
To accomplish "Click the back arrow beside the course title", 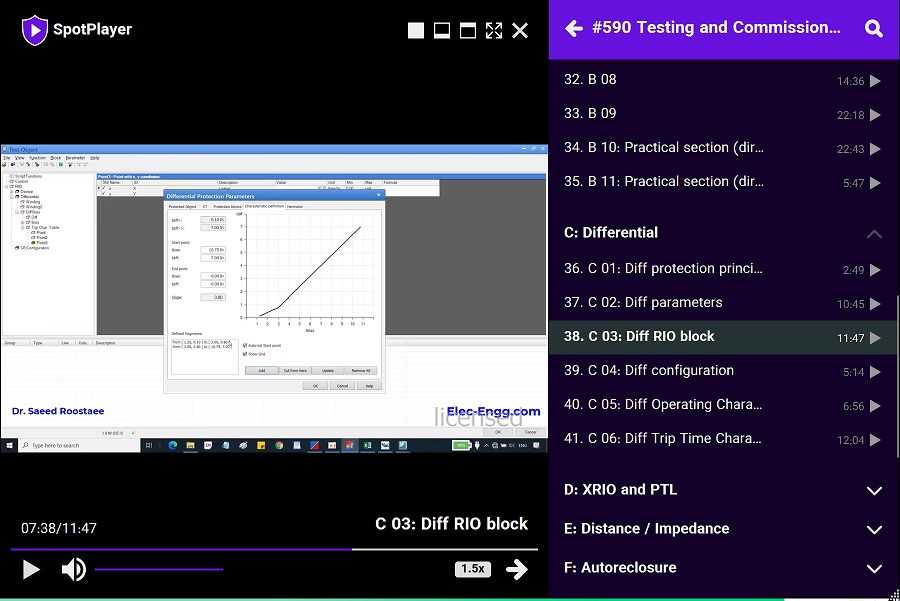I will [574, 29].
